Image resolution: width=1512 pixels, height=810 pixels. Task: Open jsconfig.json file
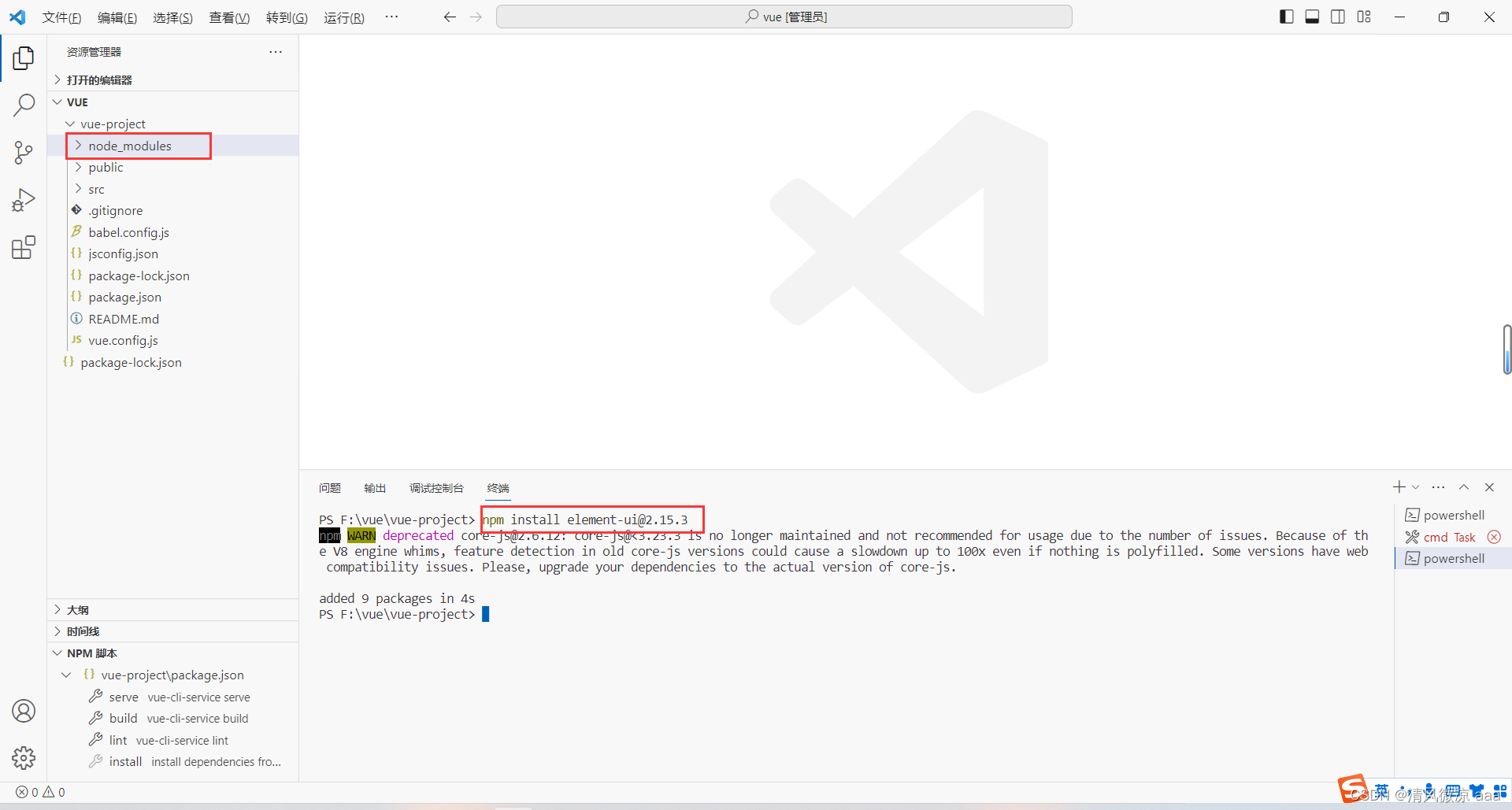click(x=173, y=253)
